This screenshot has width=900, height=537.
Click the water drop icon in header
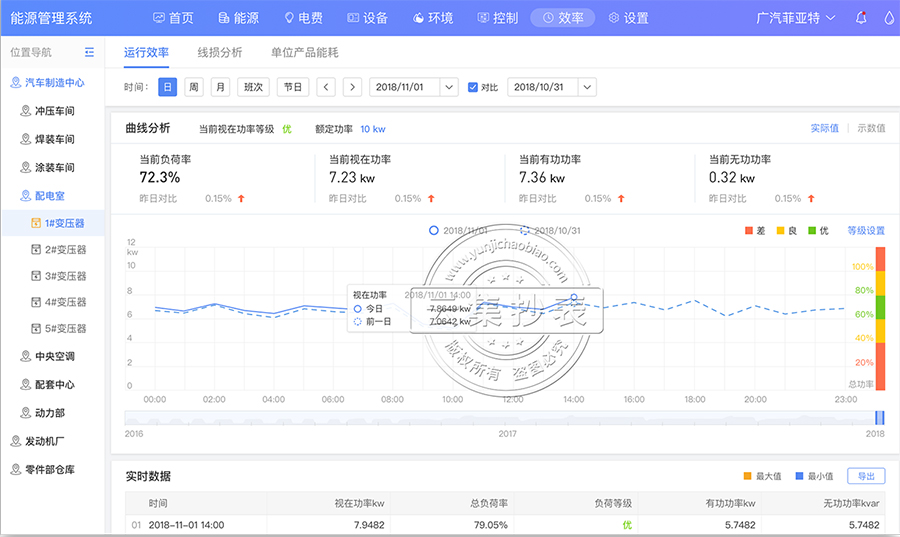point(889,18)
